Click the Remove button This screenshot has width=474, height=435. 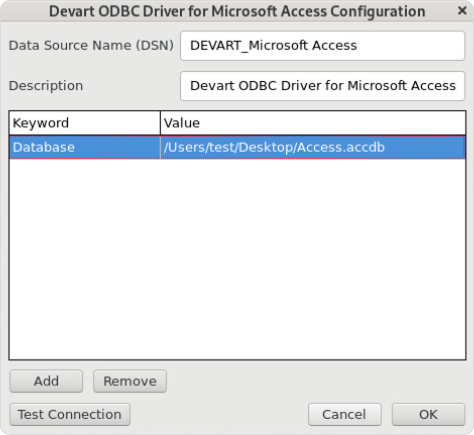(130, 381)
